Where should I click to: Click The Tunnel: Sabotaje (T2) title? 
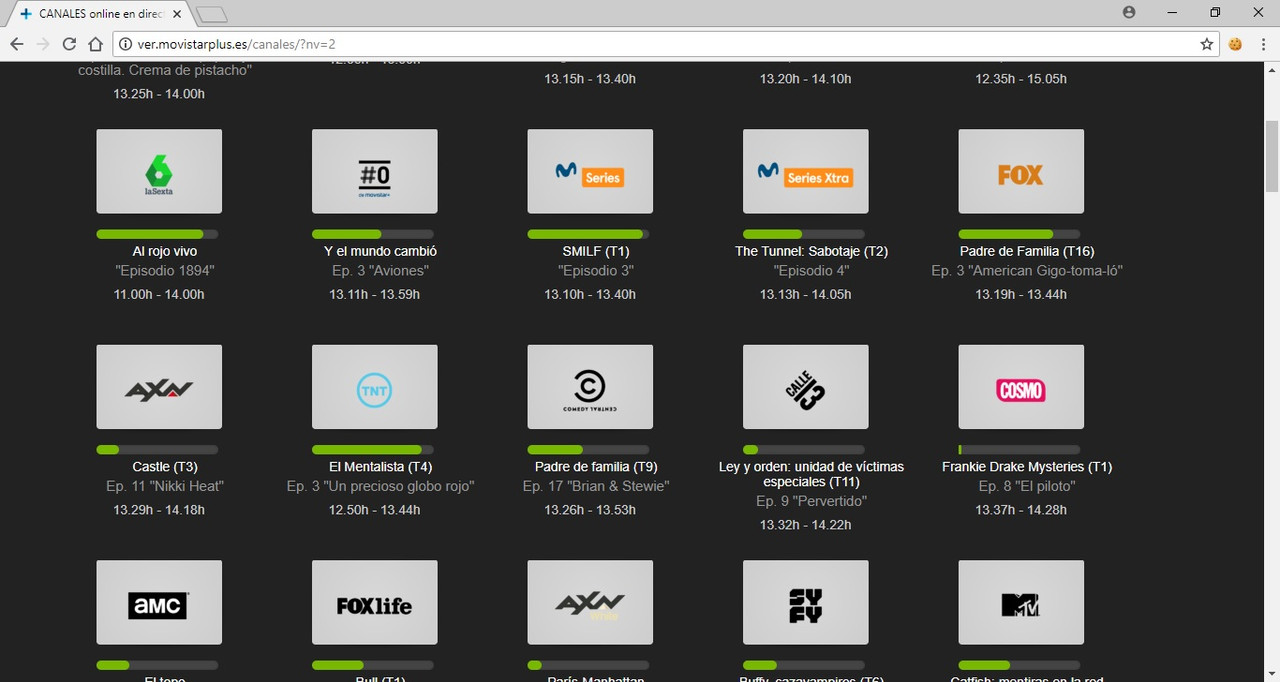[x=812, y=251]
